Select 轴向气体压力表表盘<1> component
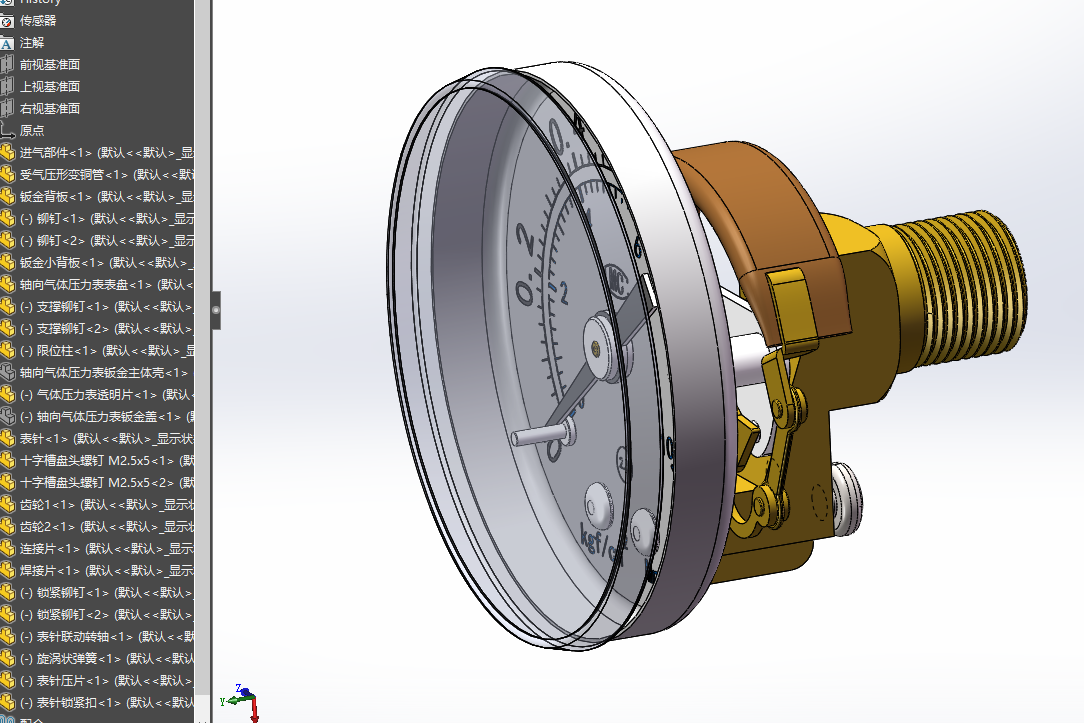 coord(107,285)
